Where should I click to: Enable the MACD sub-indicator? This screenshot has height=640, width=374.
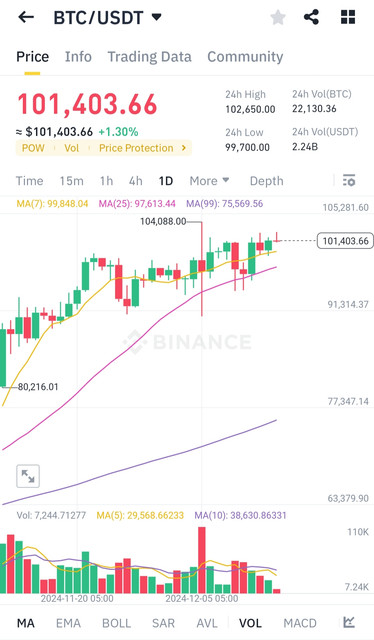(x=300, y=623)
